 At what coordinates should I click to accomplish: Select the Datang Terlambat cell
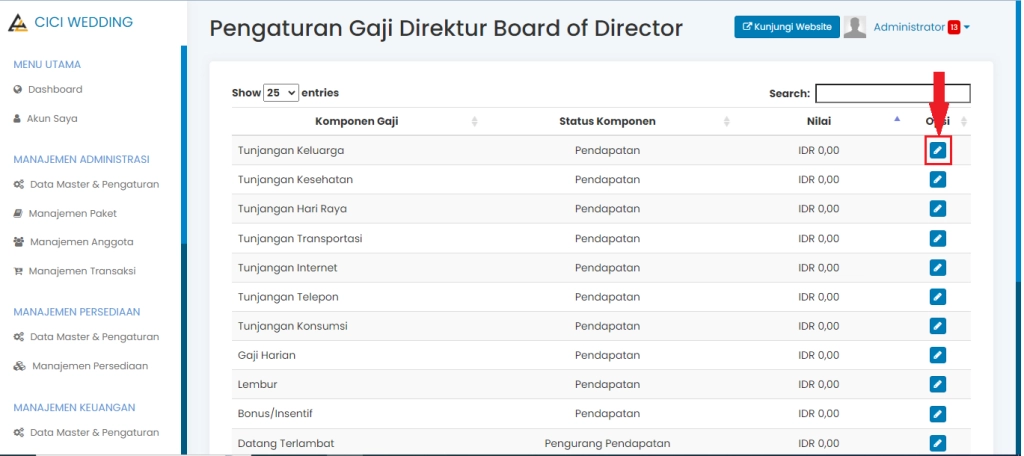286,443
